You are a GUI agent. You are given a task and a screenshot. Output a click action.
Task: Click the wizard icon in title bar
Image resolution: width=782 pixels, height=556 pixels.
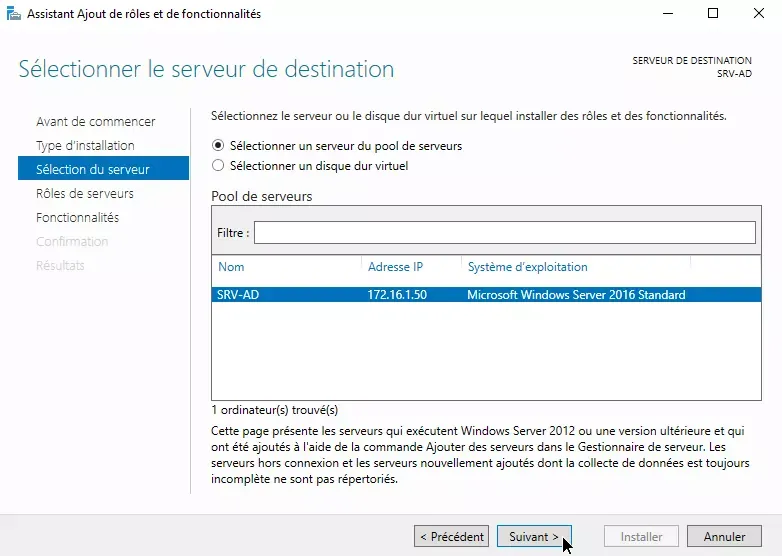[14, 14]
